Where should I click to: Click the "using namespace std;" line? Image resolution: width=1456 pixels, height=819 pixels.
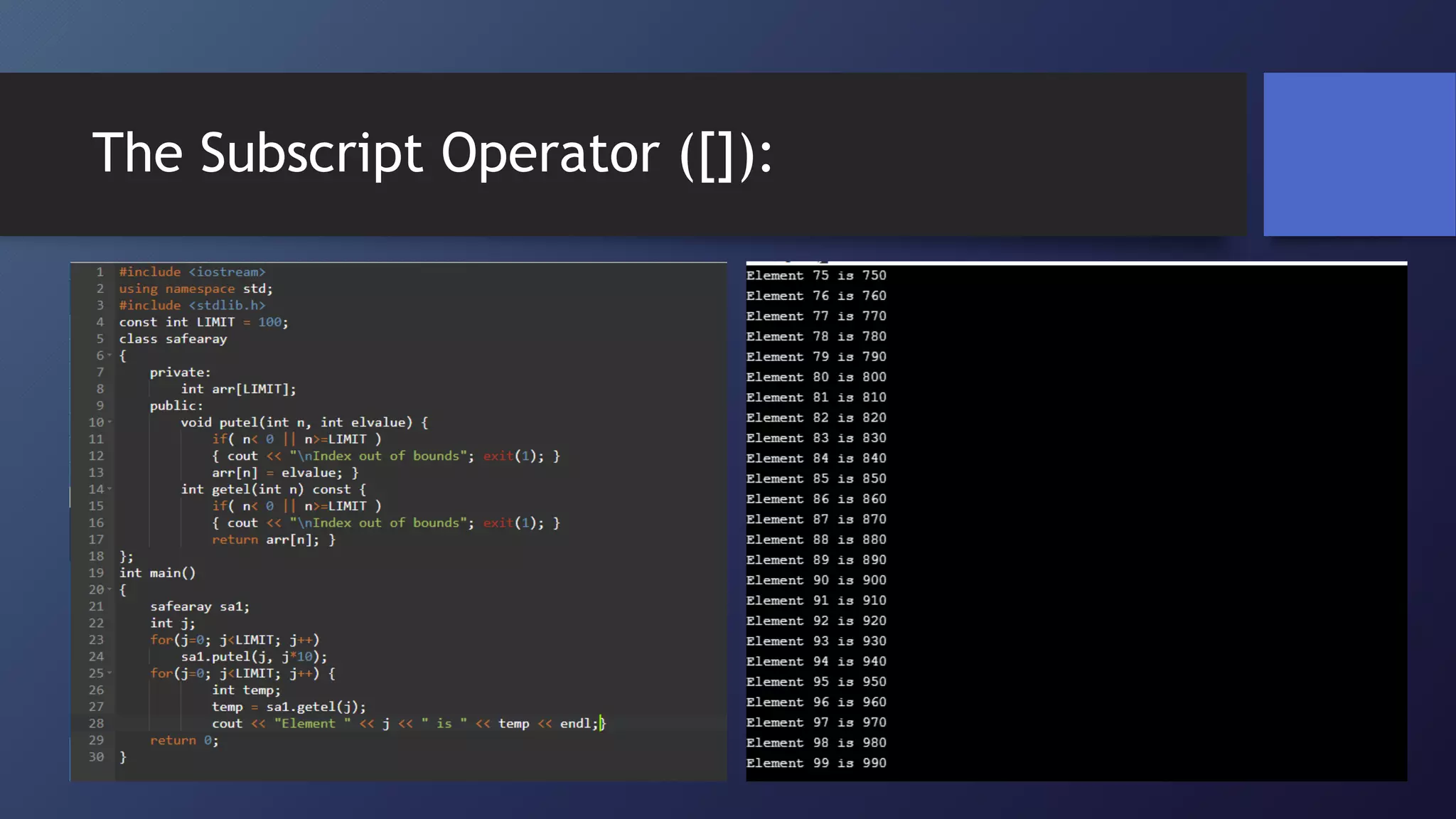pos(196,289)
